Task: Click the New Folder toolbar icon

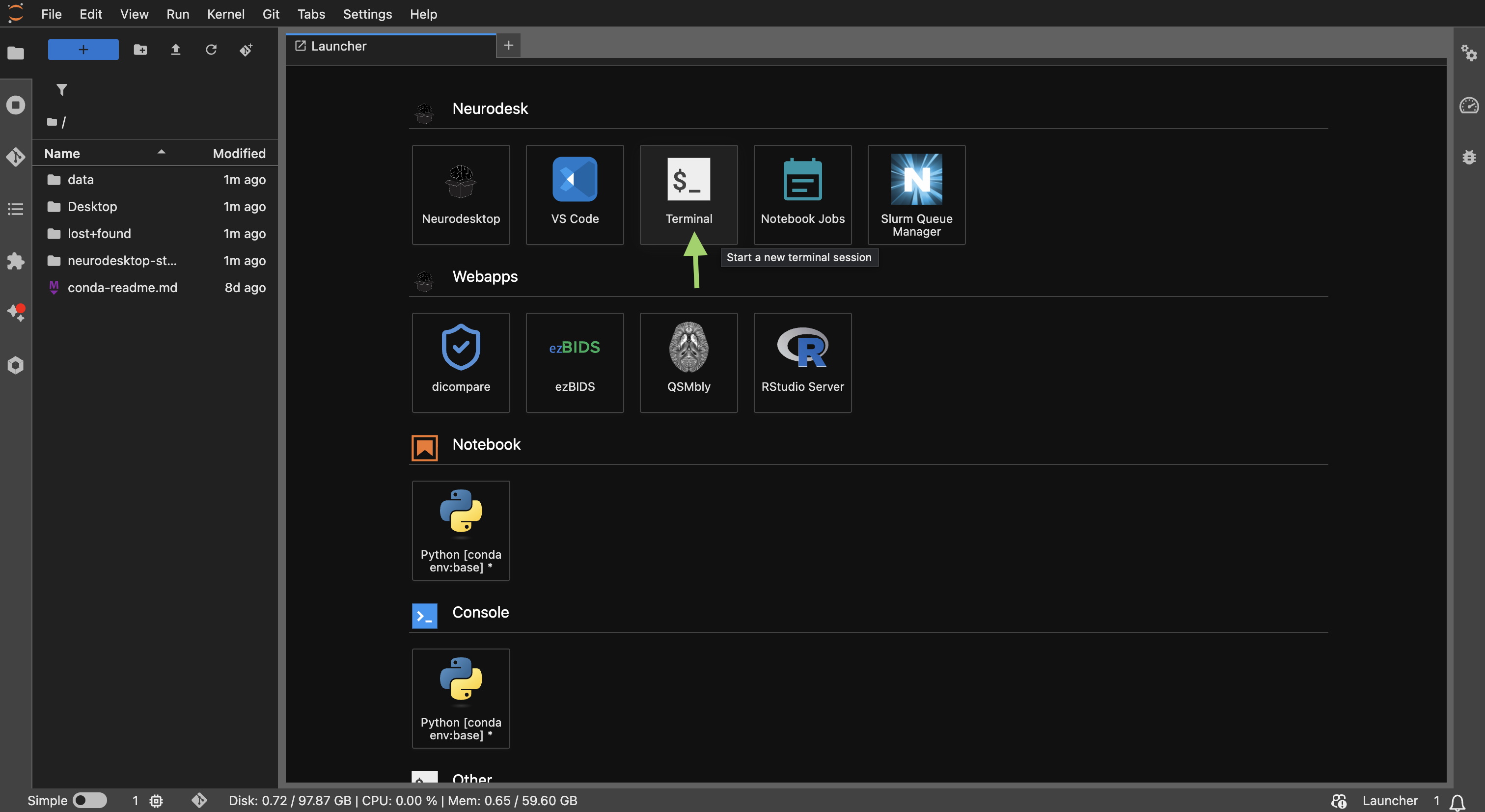Action: click(x=140, y=50)
